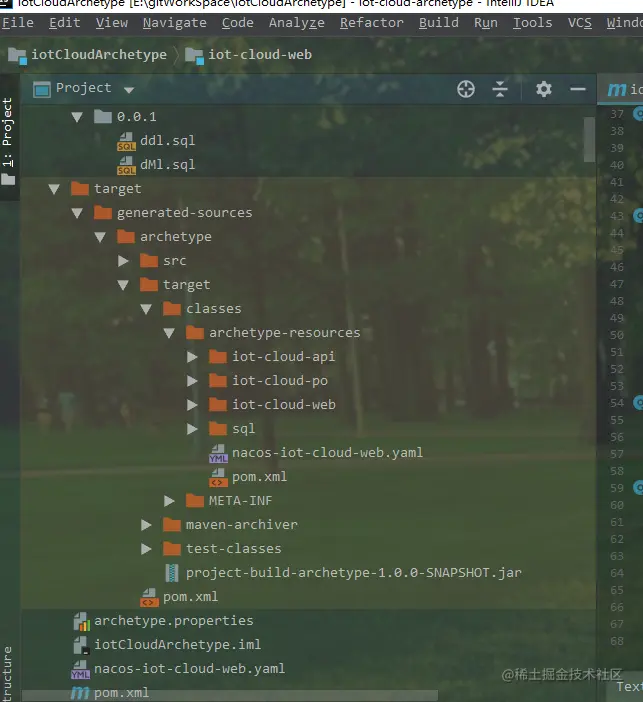Expand the META-INF folder
The width and height of the screenshot is (643, 702).
[x=169, y=501]
